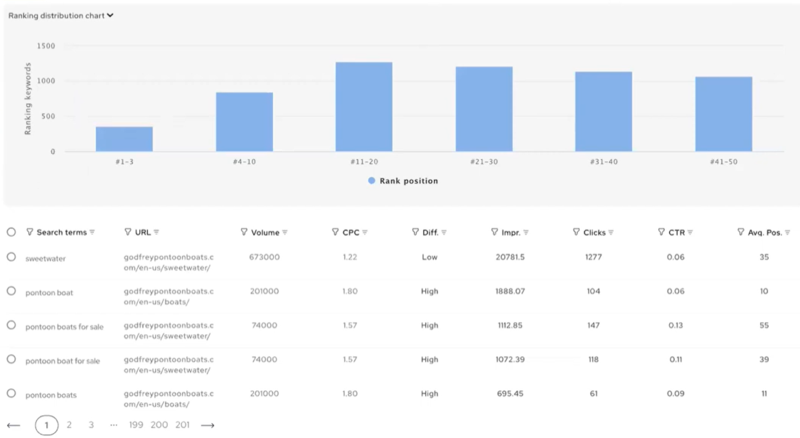Image resolution: width=800 pixels, height=438 pixels.
Task: Click the filter funnel icon beside CPC
Action: (x=335, y=232)
